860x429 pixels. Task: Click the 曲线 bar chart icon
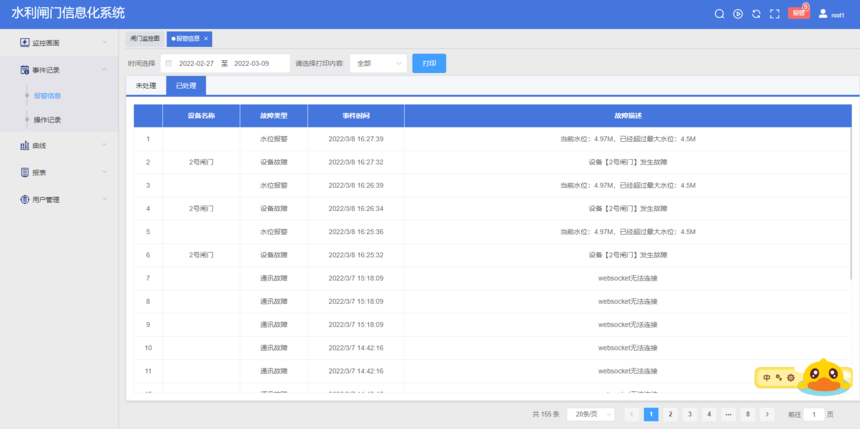[x=25, y=145]
